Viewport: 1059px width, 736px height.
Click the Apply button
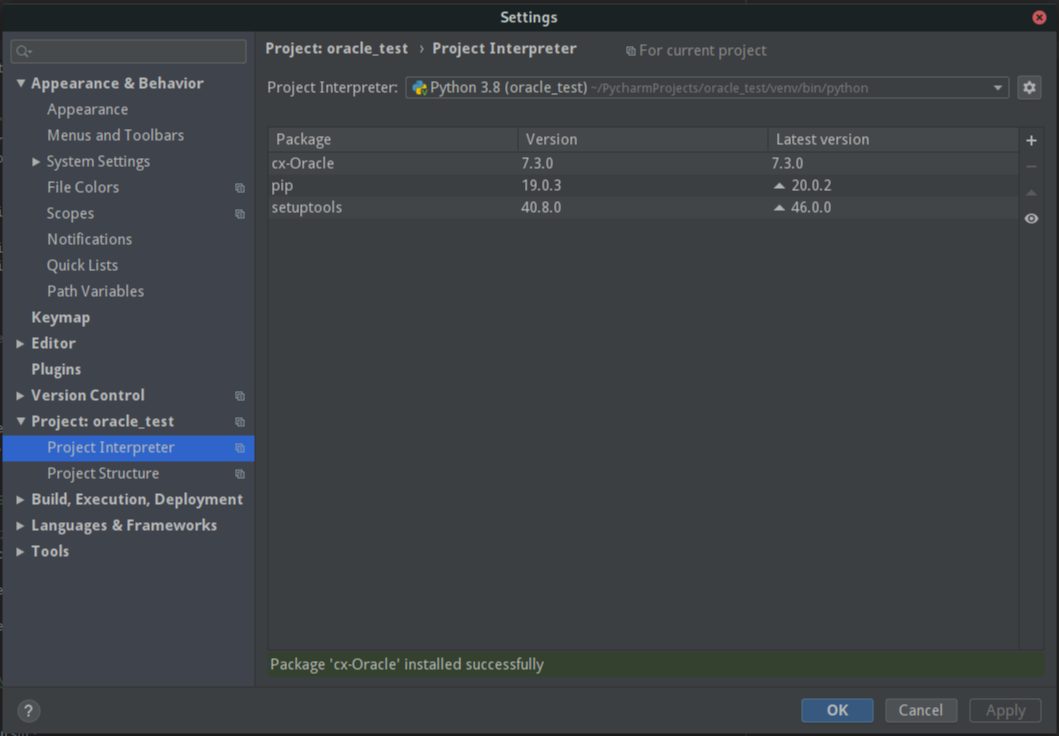(1005, 710)
